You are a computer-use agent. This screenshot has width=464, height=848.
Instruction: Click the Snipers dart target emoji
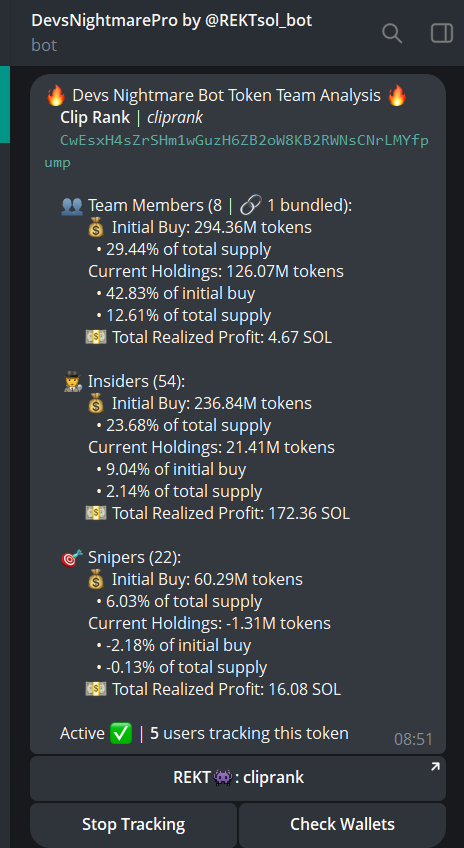[72, 558]
